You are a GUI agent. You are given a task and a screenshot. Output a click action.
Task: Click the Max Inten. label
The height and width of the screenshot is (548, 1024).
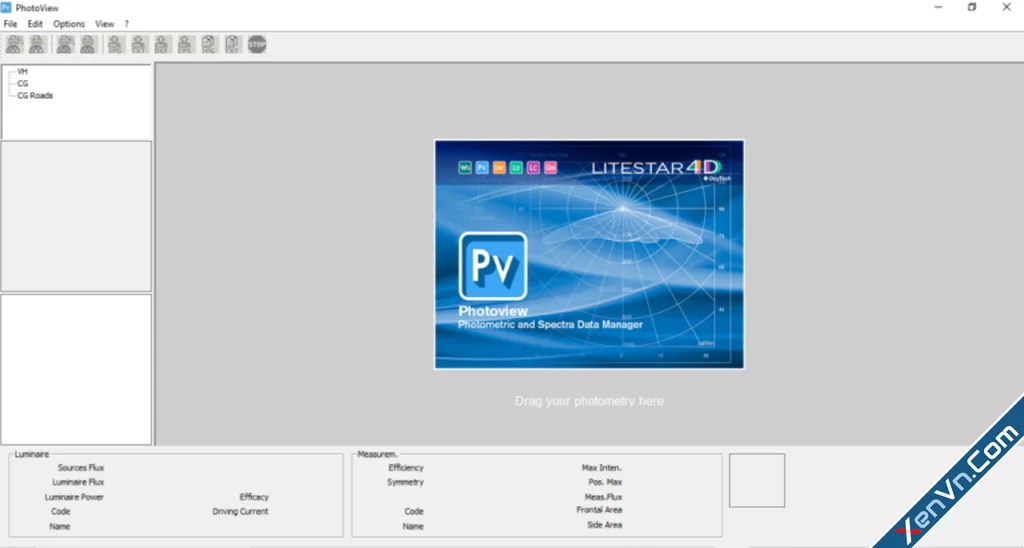602,468
